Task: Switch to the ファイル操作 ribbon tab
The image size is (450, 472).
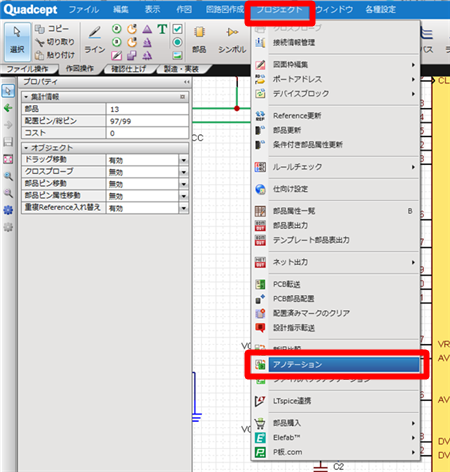Action: coord(27,69)
